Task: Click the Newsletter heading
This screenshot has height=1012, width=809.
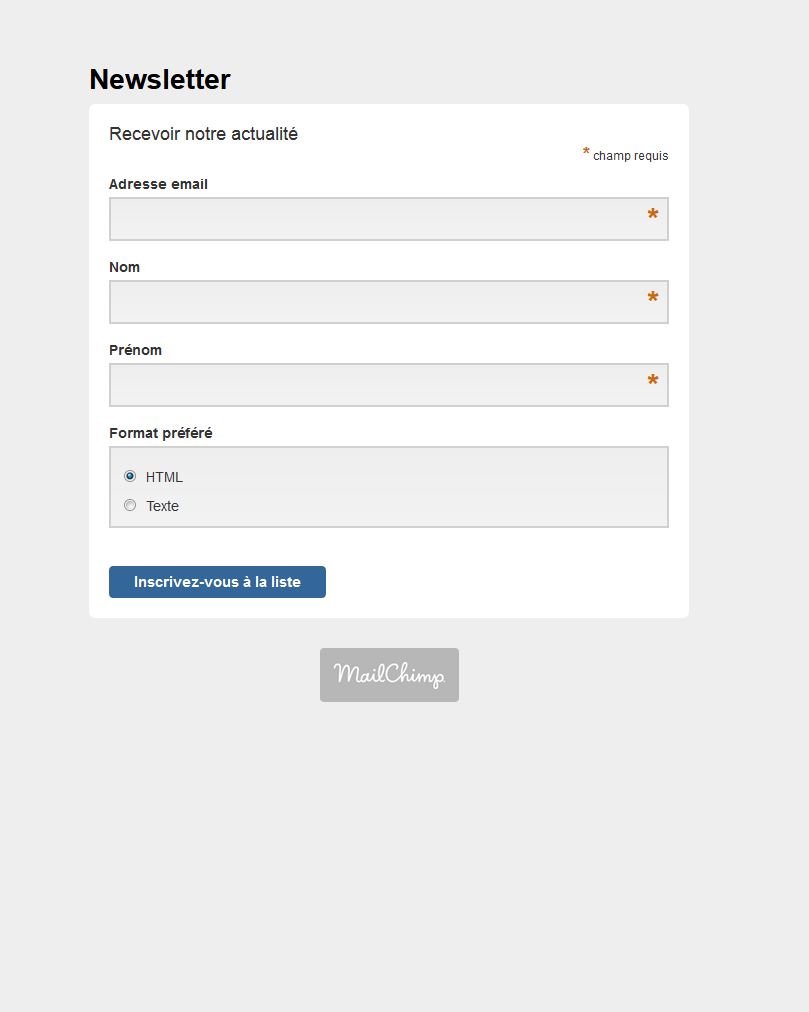Action: point(159,80)
